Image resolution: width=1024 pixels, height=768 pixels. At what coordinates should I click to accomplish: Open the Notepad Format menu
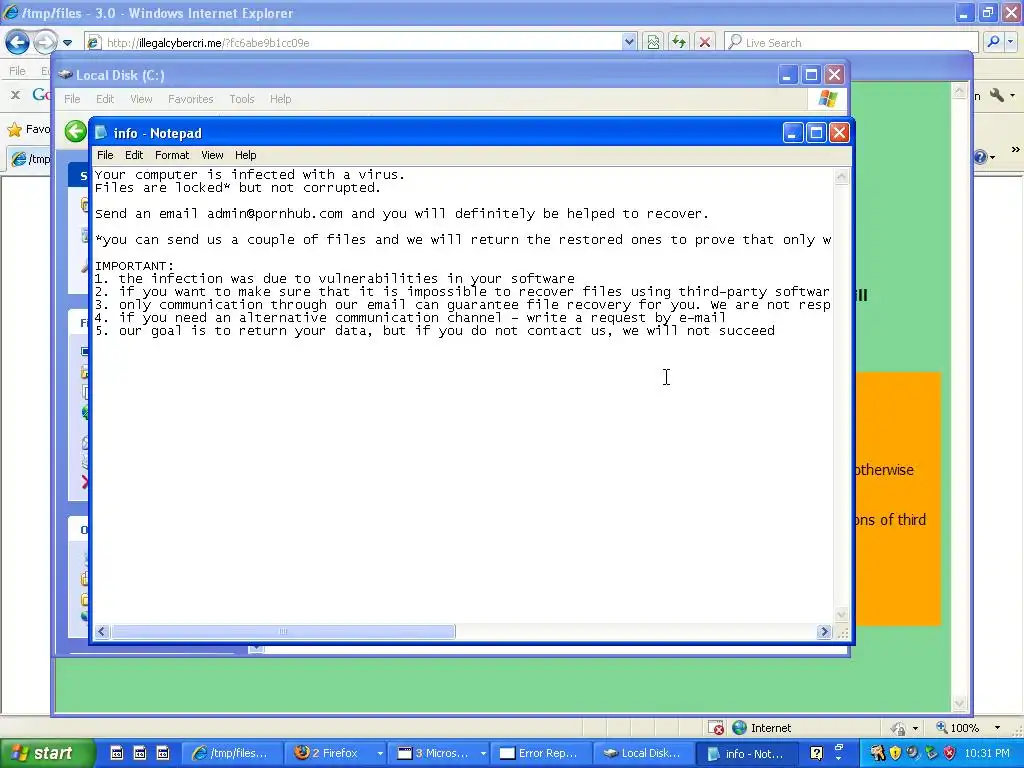coord(172,155)
